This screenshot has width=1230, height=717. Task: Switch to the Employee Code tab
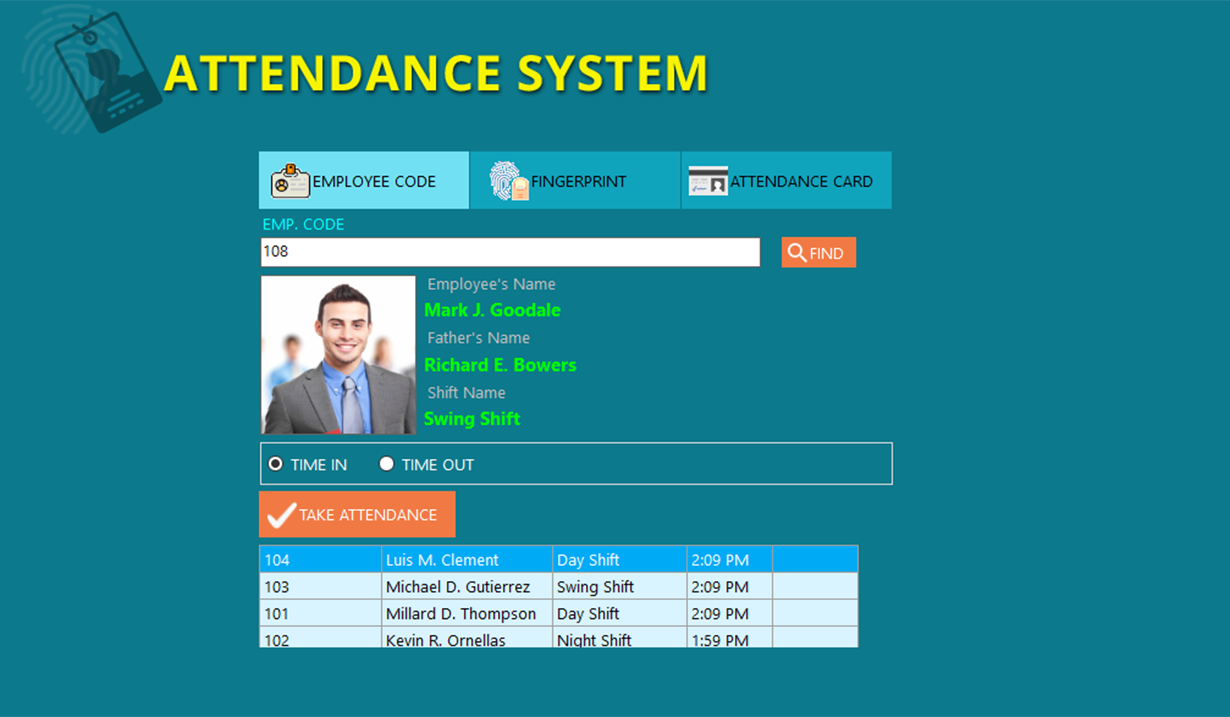click(x=364, y=181)
